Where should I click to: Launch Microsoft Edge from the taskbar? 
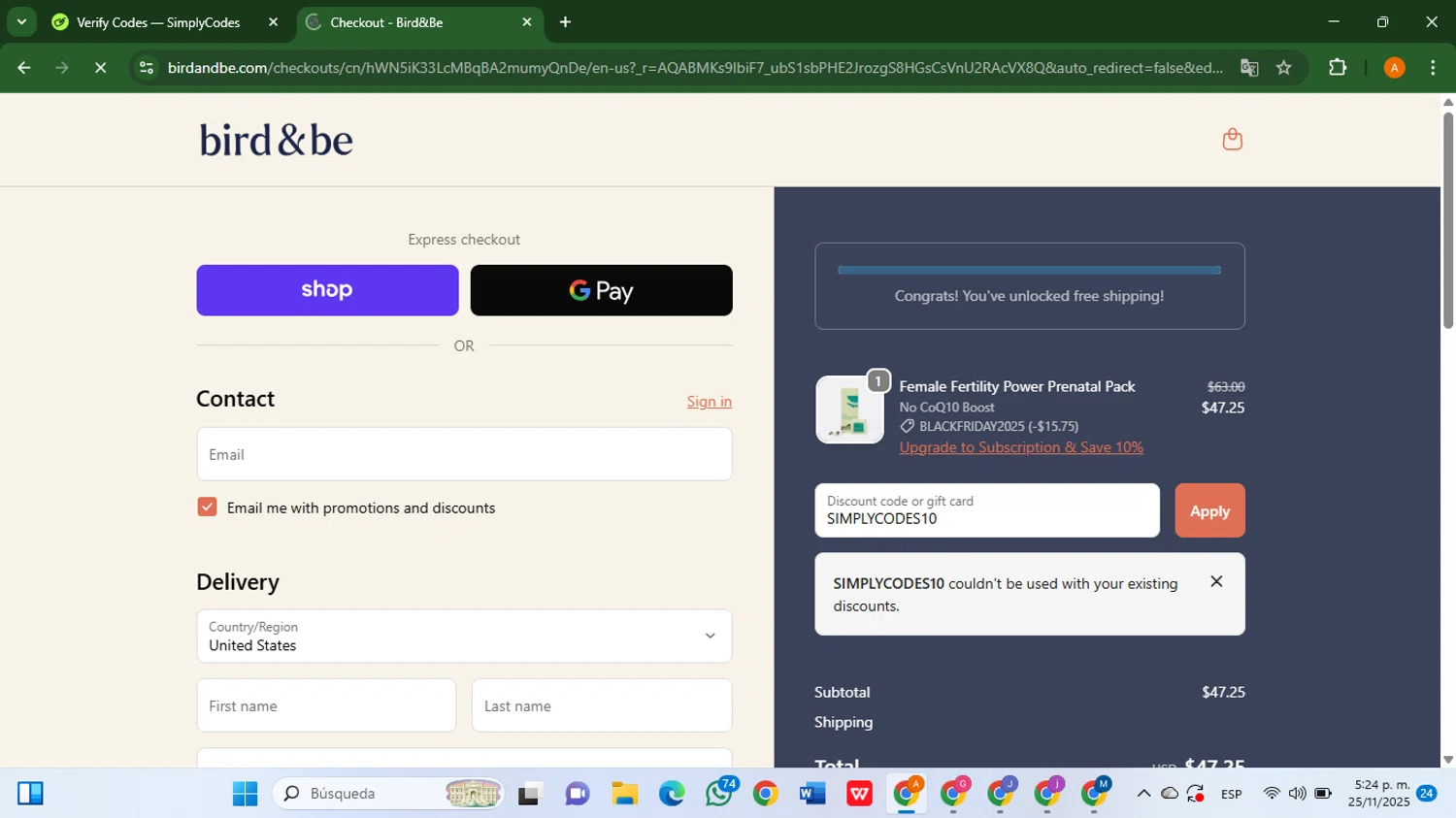click(x=672, y=794)
